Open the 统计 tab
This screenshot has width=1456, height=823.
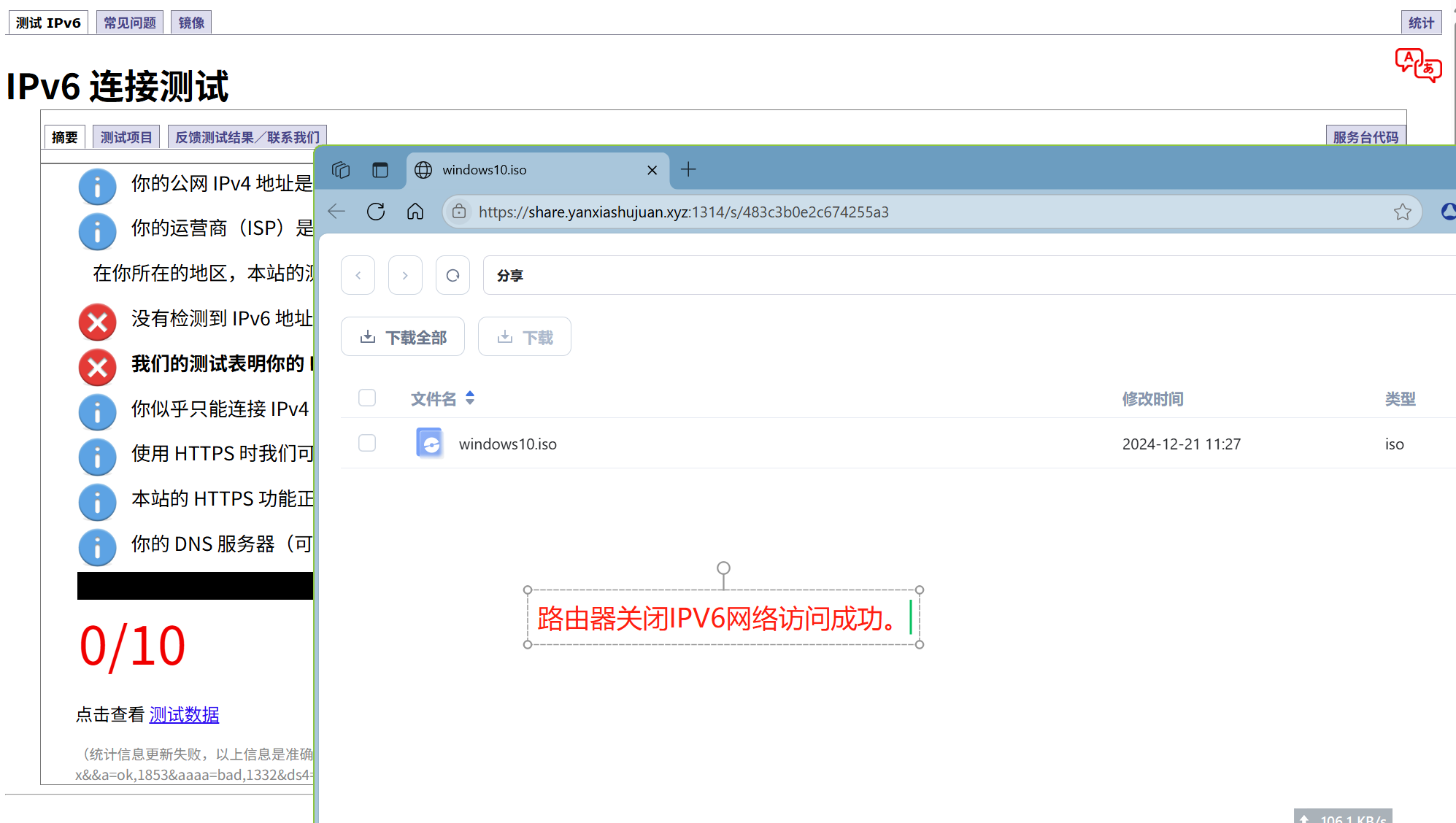[x=1421, y=23]
